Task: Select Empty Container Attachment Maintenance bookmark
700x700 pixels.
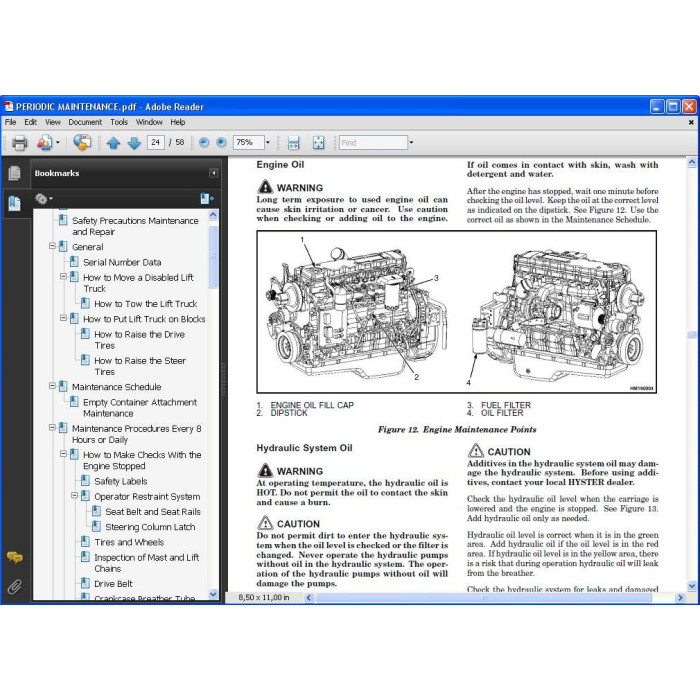Action: click(140, 408)
